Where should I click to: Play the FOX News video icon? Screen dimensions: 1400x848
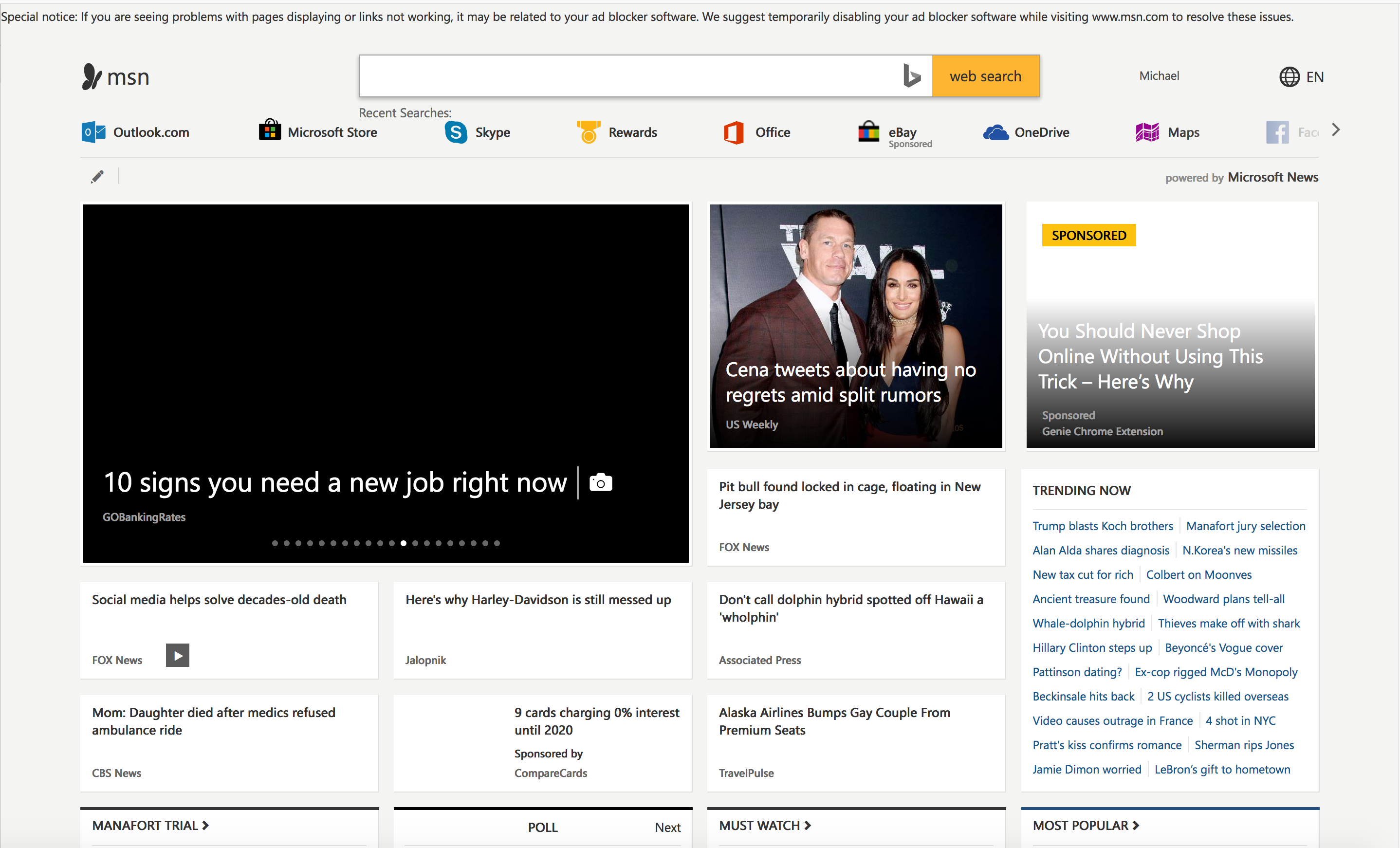[x=177, y=655]
